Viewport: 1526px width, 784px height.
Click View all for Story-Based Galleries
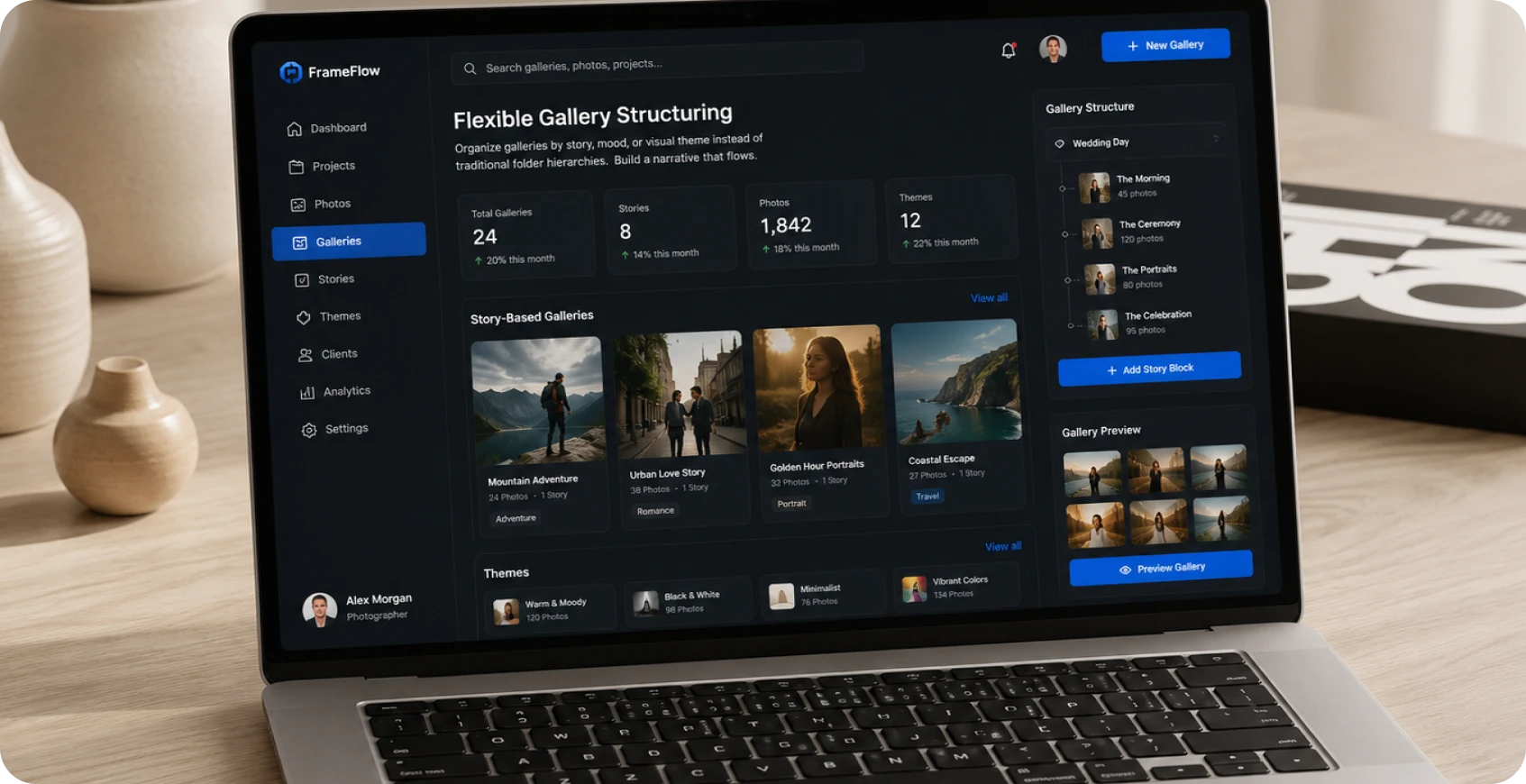tap(989, 297)
